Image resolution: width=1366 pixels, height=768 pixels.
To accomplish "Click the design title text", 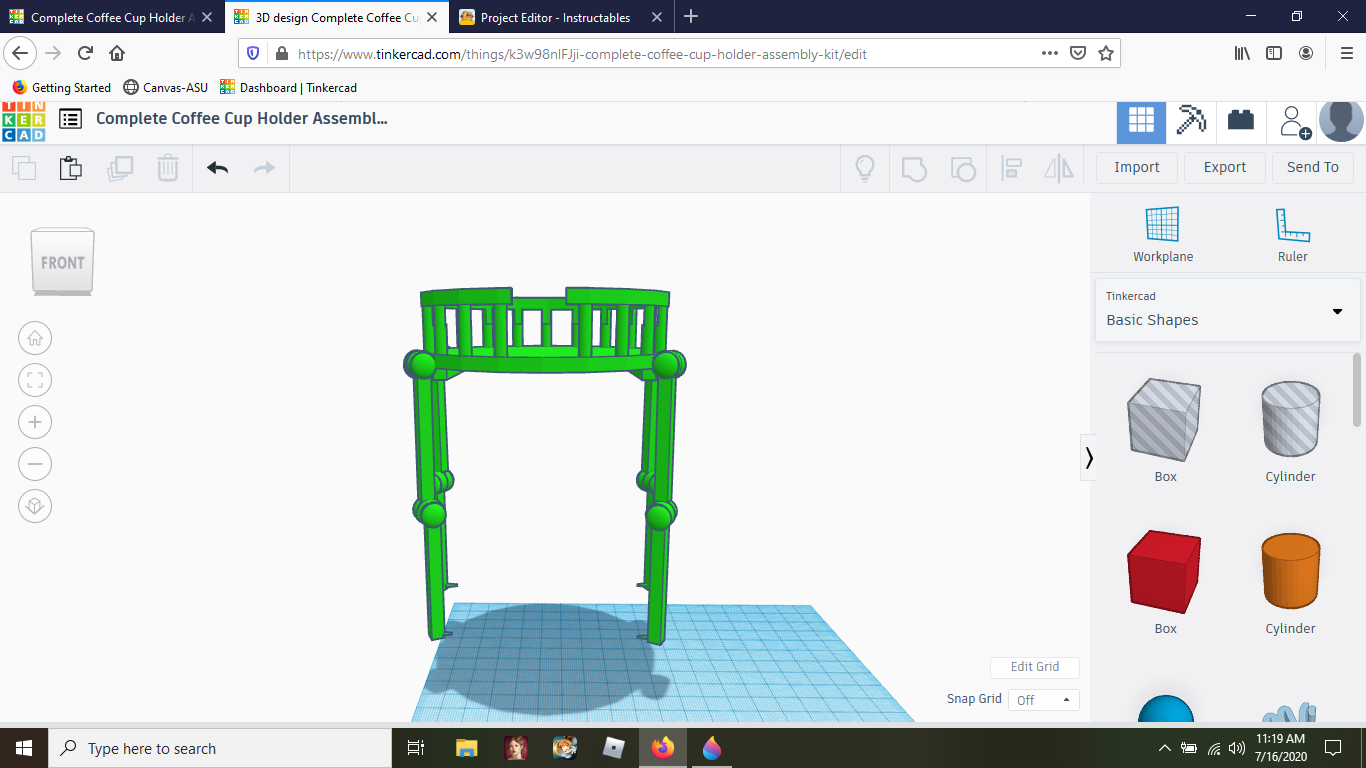I will tap(242, 118).
